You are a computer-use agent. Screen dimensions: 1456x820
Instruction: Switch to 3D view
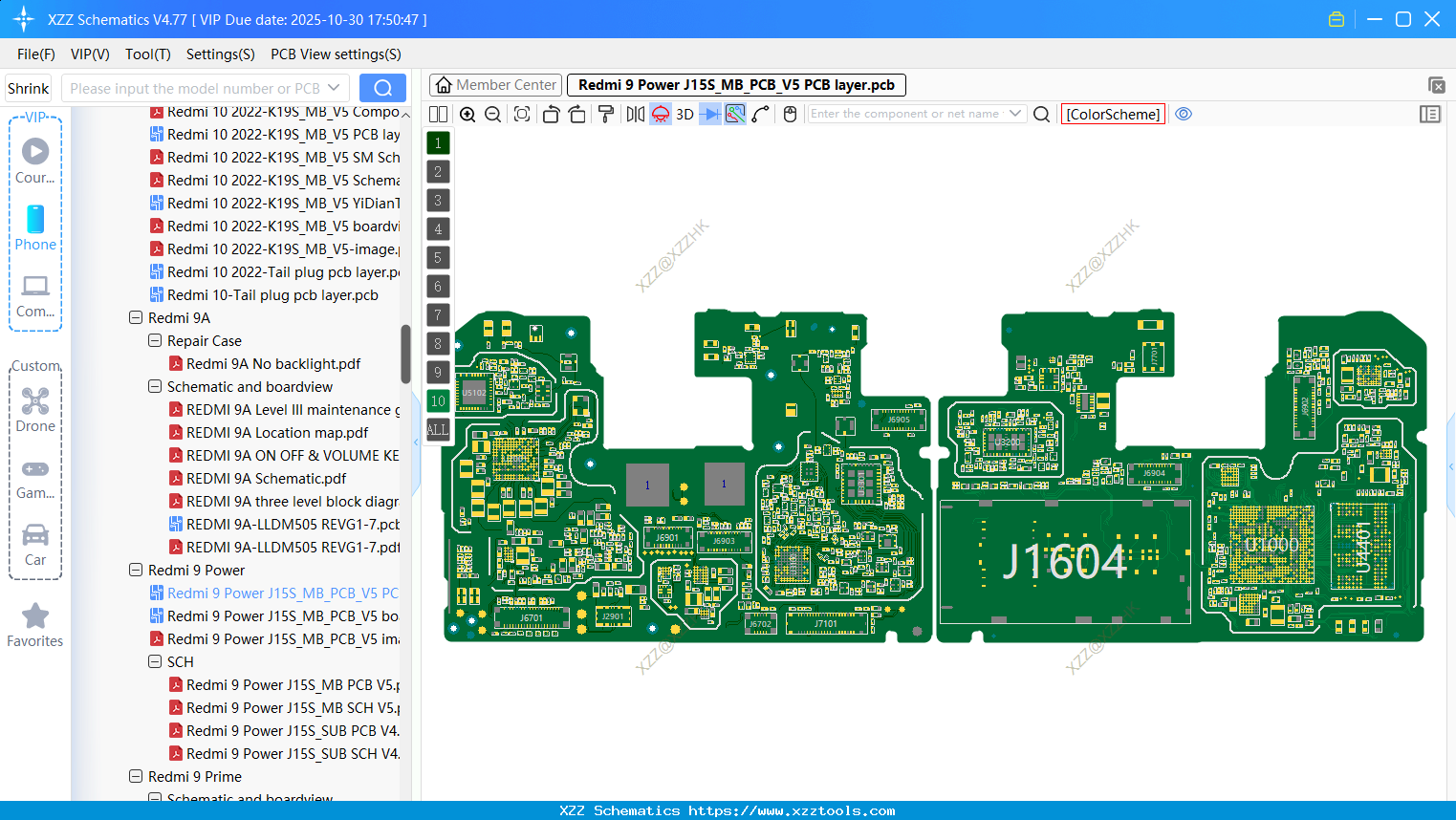[685, 115]
